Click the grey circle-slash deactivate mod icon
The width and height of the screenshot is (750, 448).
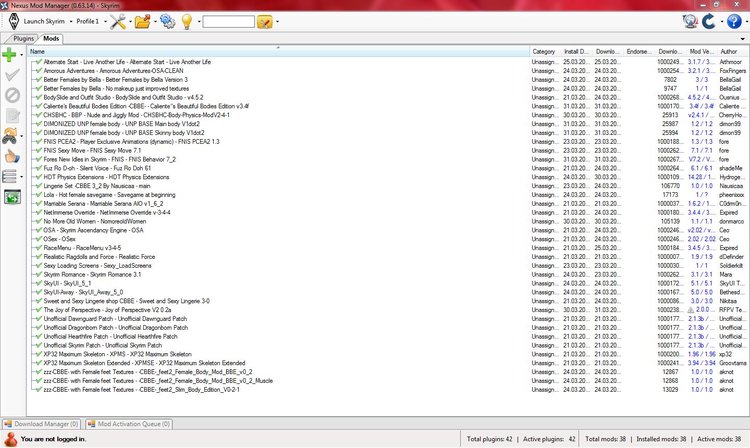pyautogui.click(x=12, y=95)
